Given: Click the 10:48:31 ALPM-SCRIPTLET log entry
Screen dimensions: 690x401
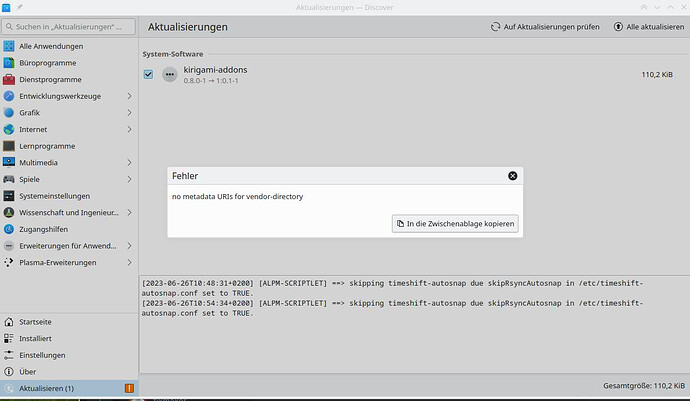Looking at the screenshot, I should [x=392, y=288].
